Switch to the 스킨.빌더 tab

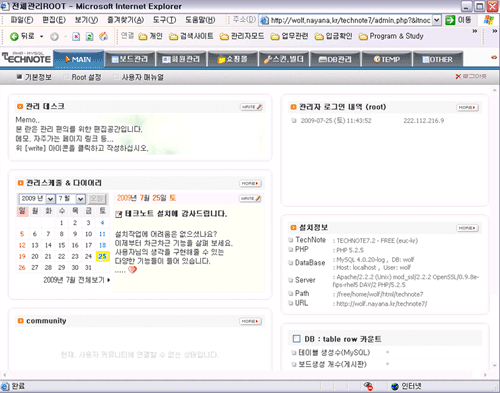(x=284, y=59)
